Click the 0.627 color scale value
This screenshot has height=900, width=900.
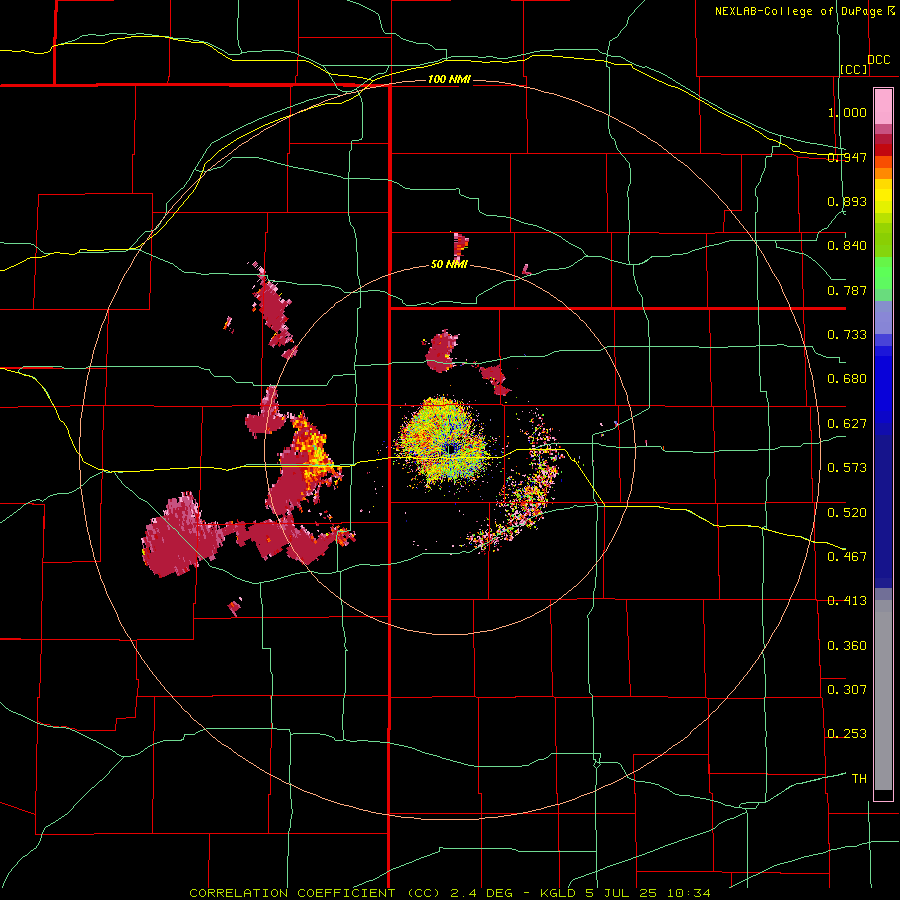coord(847,424)
